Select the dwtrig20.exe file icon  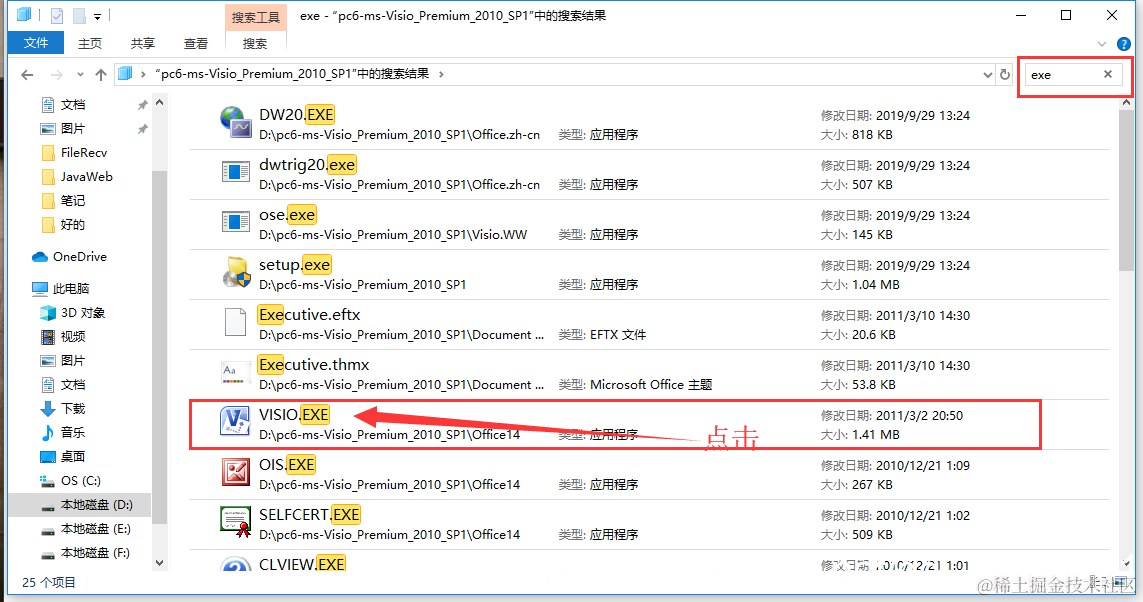[x=235, y=173]
